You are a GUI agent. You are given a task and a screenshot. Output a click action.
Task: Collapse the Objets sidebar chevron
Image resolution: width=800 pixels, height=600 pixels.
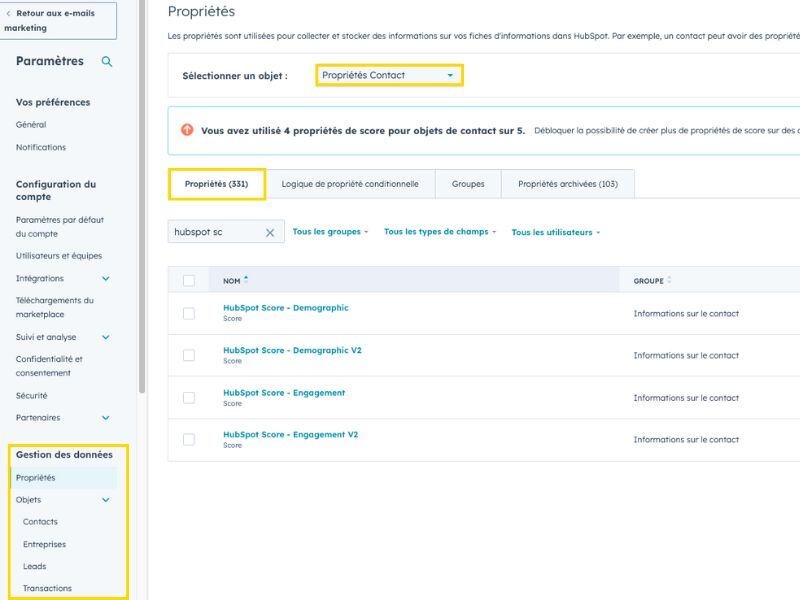click(106, 500)
